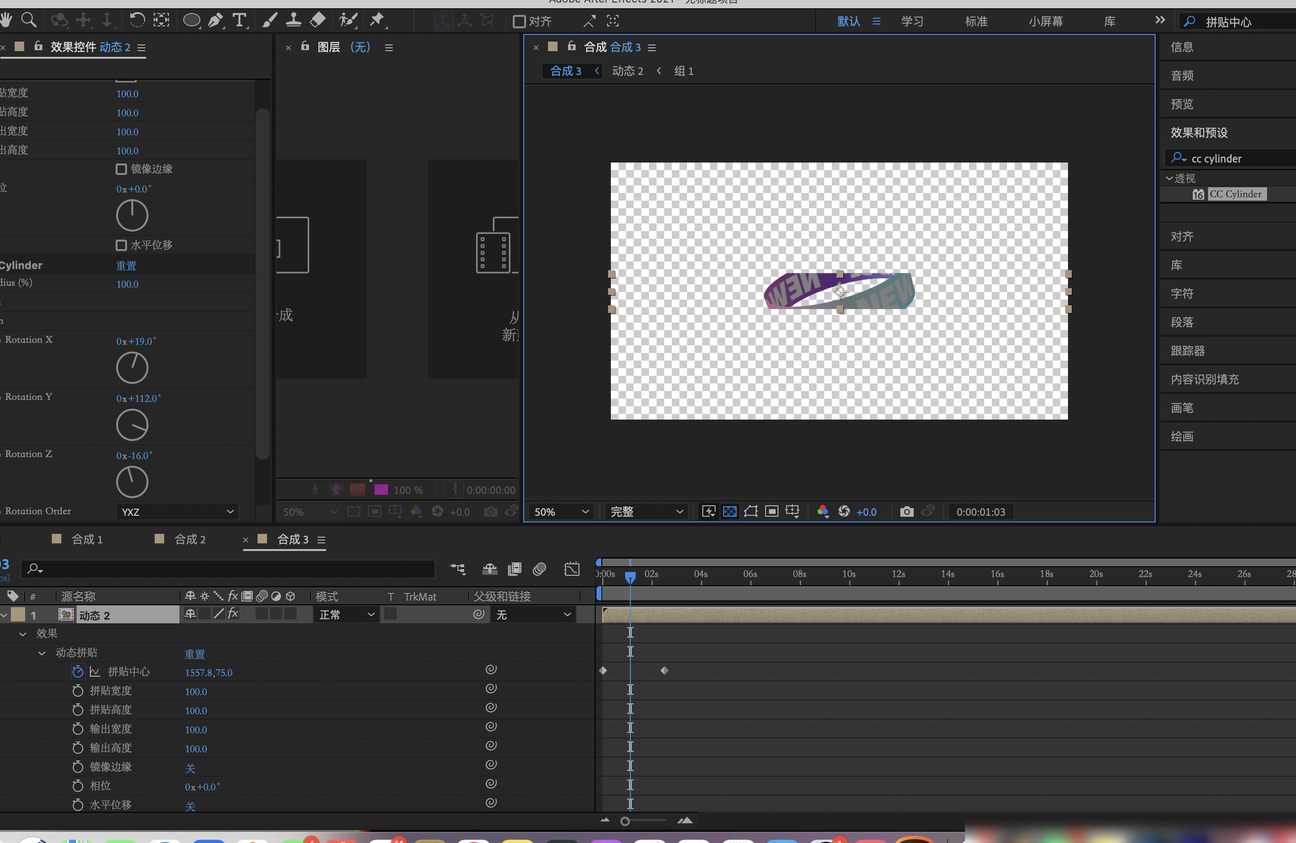
Task: Adjust the Rotation X angle dial
Action: [132, 367]
